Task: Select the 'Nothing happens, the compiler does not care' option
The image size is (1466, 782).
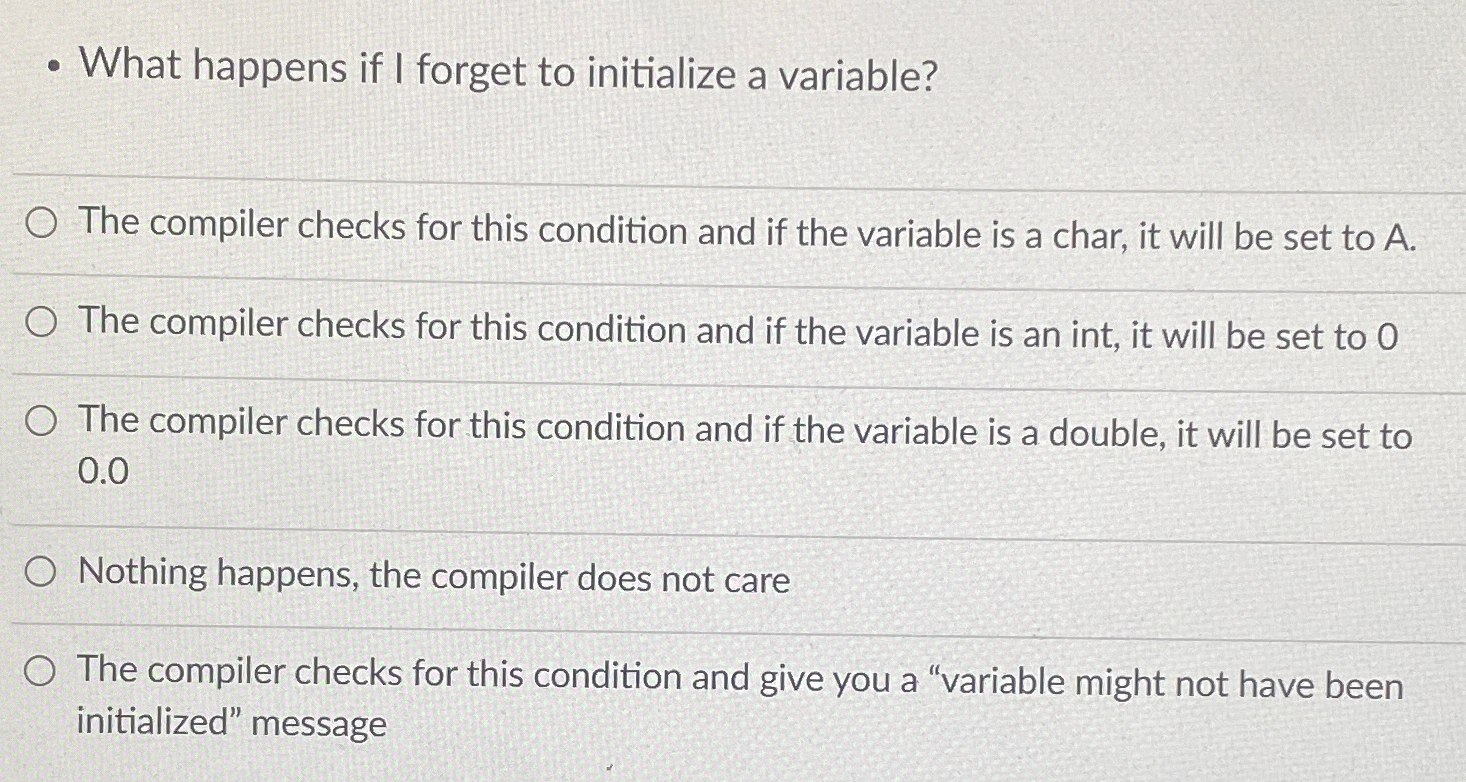Action: pos(40,571)
